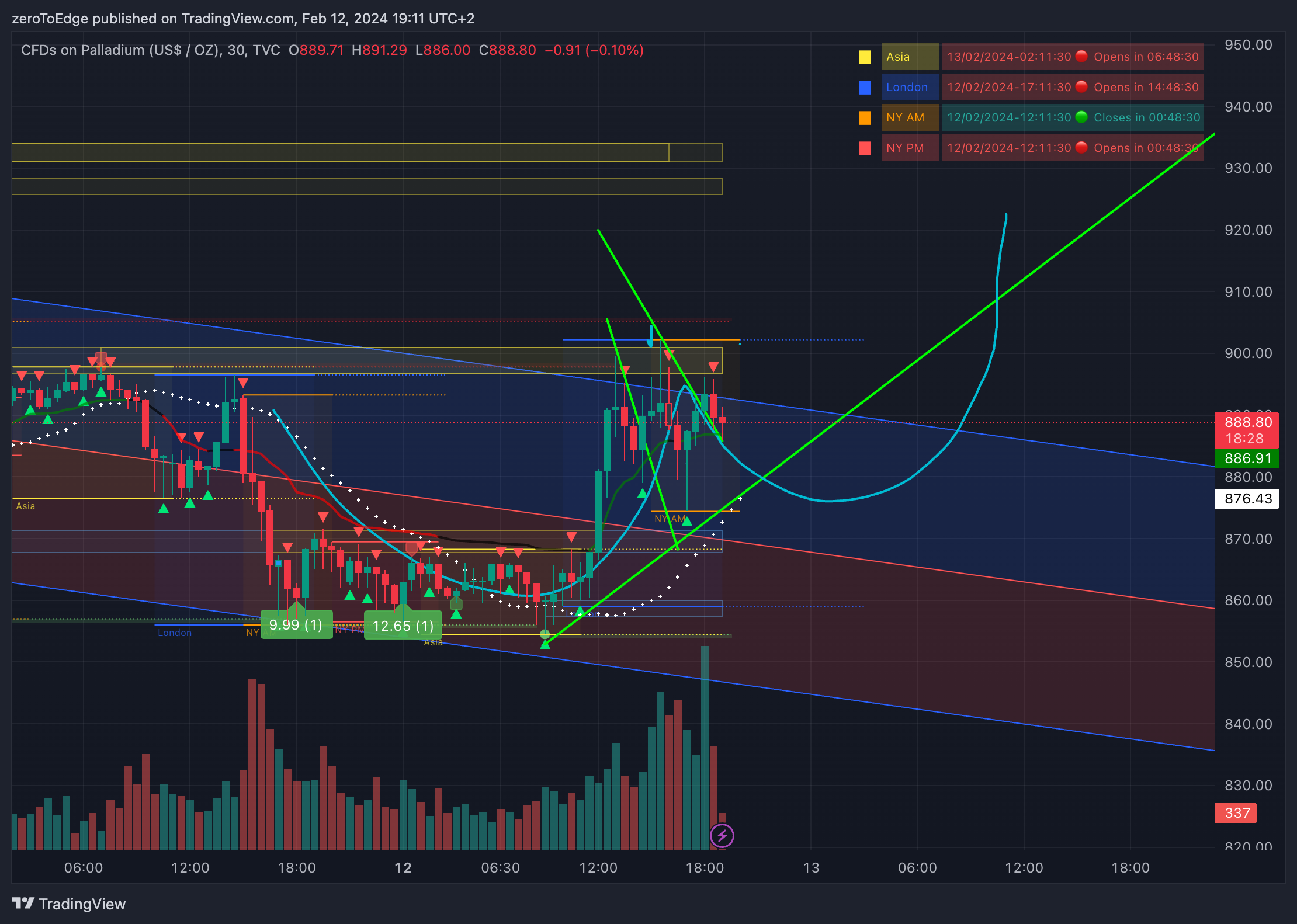Click the green 886.91 price label
Image resolution: width=1297 pixels, height=924 pixels.
[1247, 458]
